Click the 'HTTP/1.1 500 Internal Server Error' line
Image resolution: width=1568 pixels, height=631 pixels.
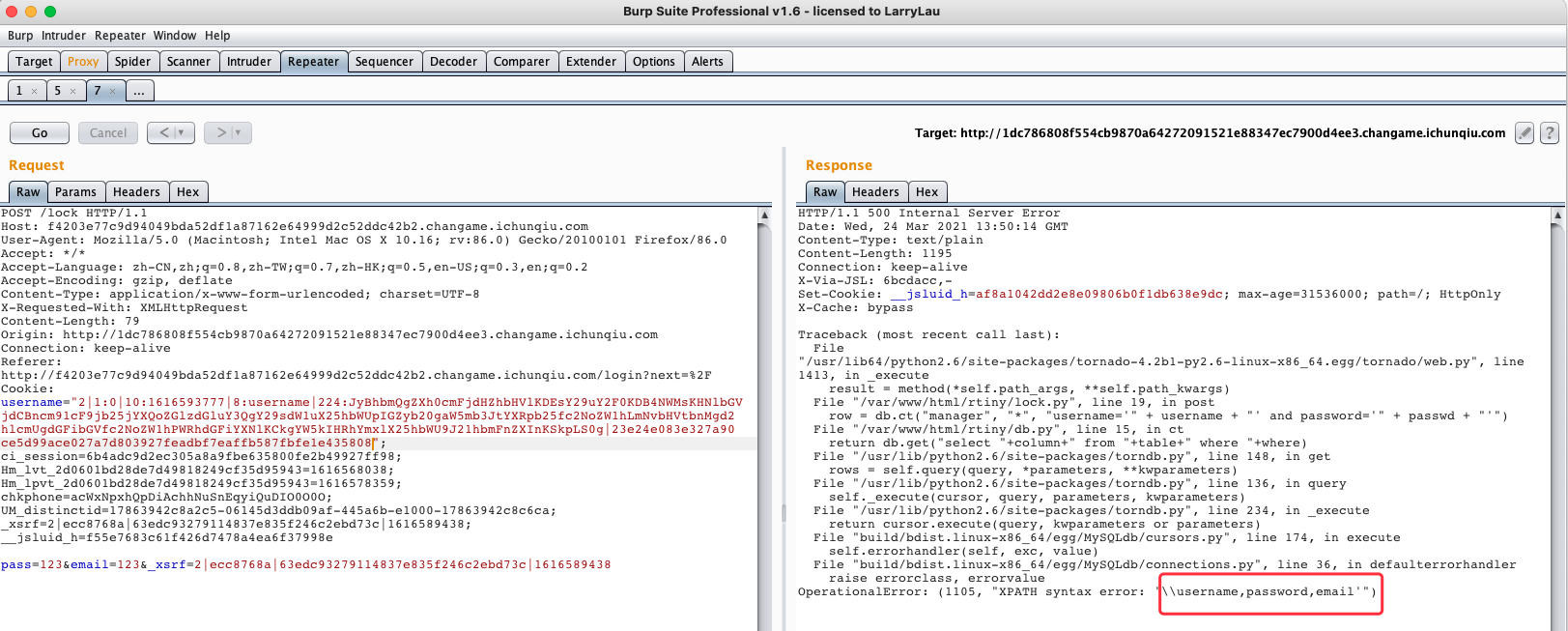tap(928, 213)
